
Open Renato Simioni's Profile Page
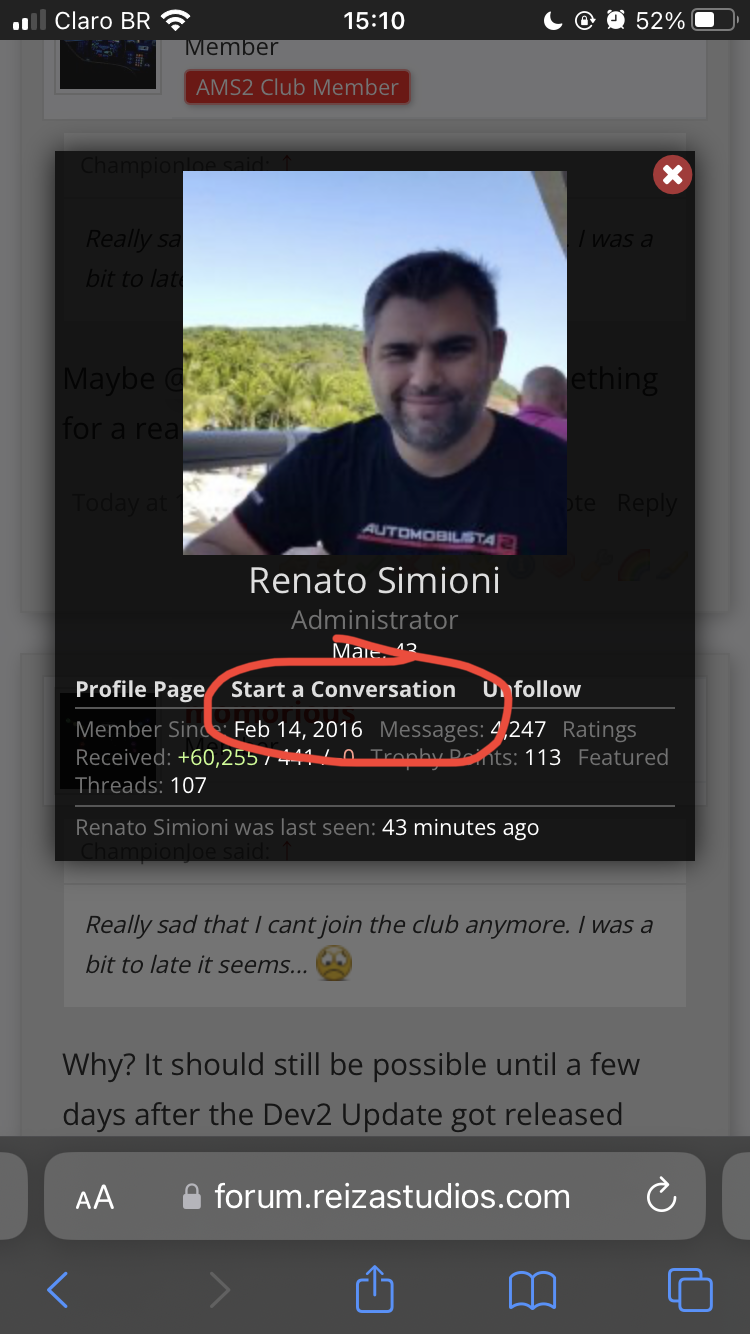click(x=140, y=689)
